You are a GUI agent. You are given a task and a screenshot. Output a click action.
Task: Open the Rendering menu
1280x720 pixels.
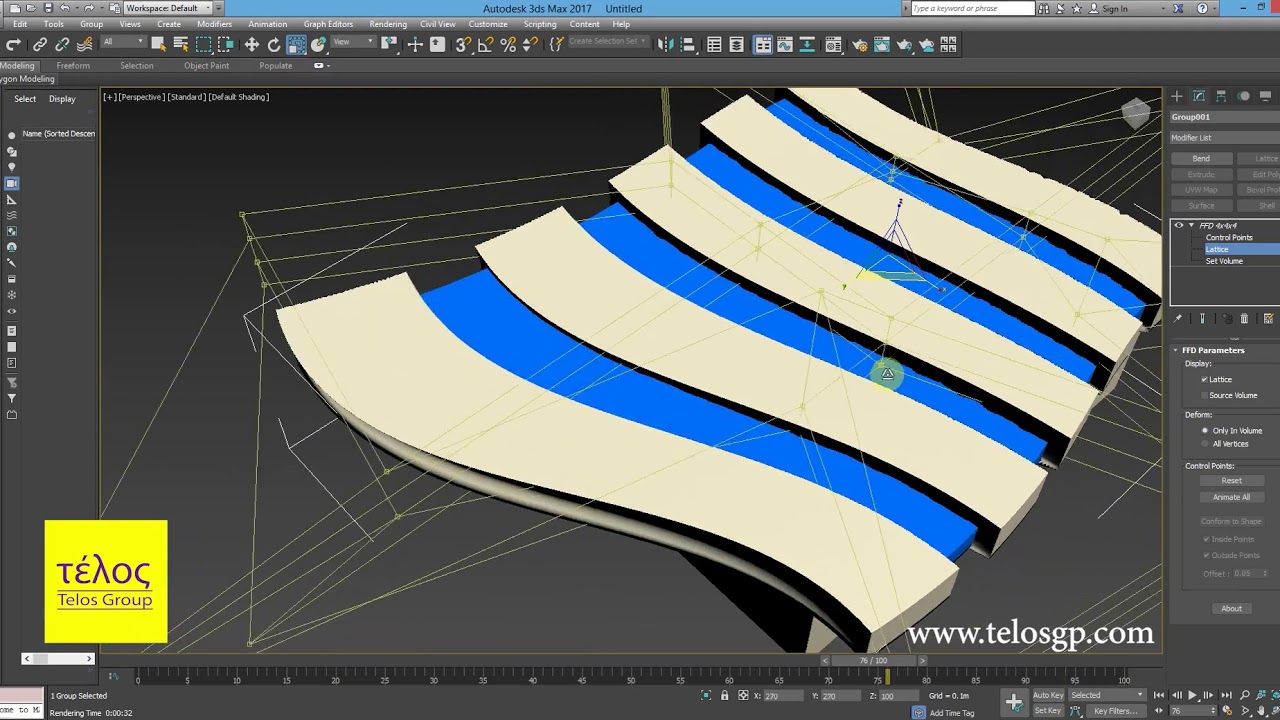point(388,24)
